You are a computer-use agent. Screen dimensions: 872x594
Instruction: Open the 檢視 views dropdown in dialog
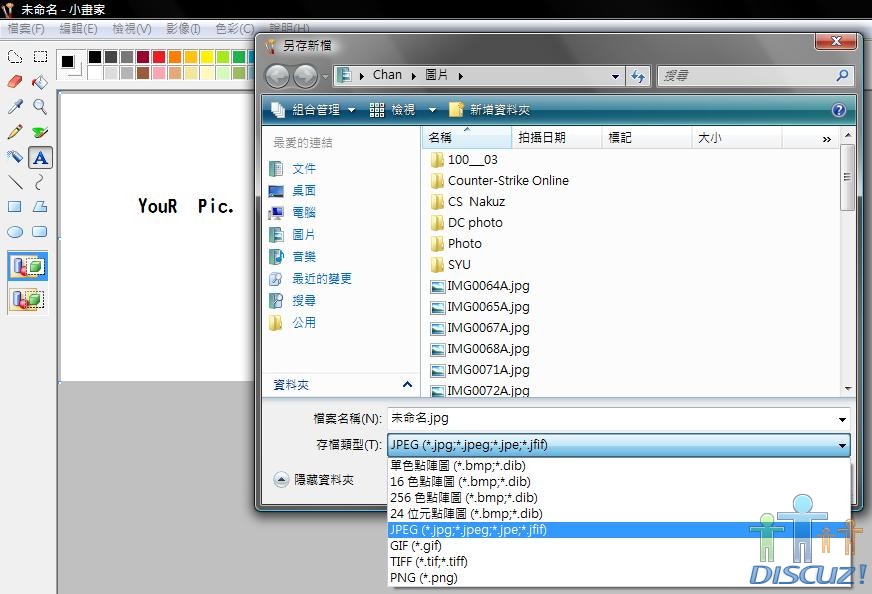(432, 110)
